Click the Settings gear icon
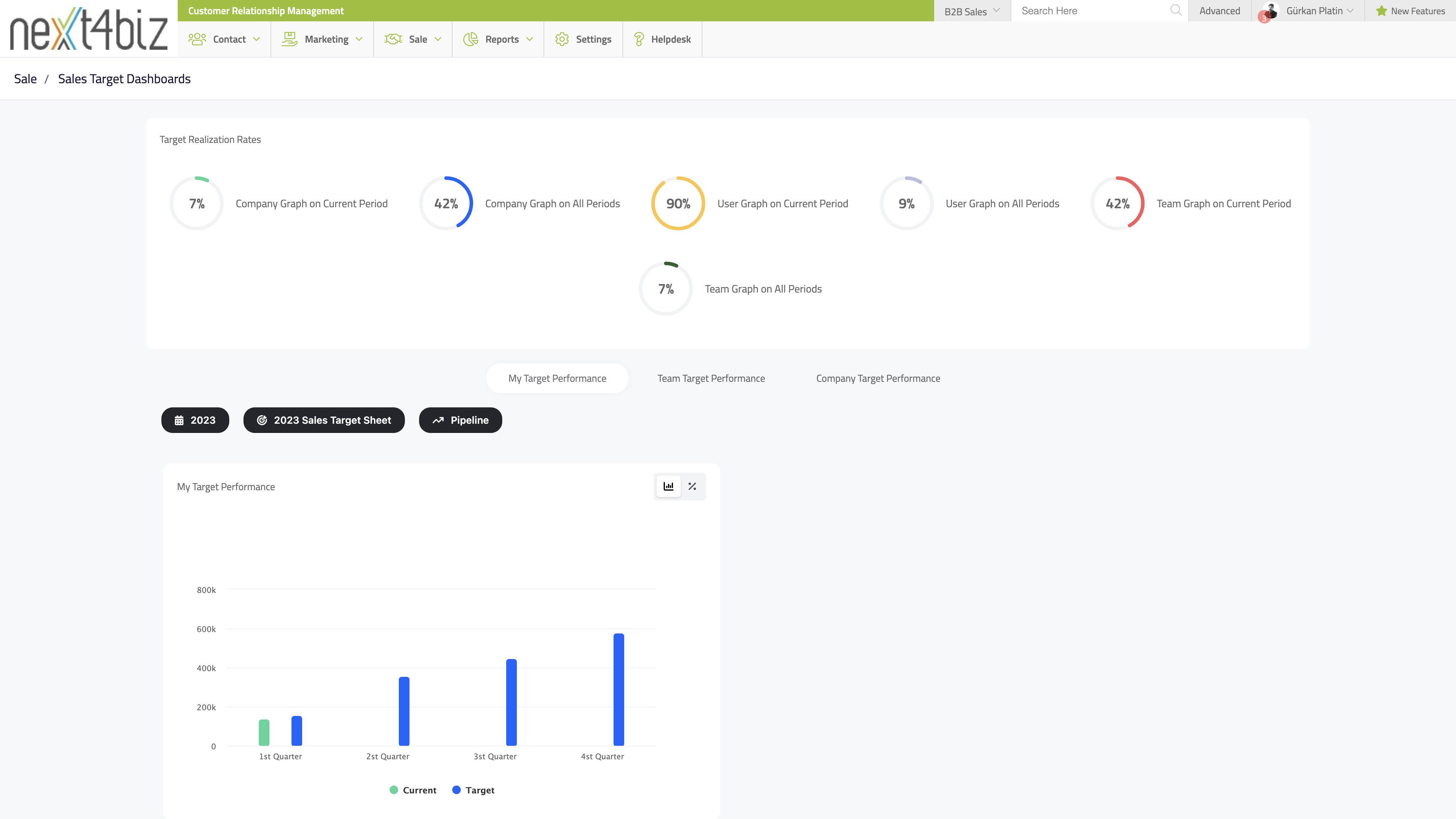1456x819 pixels. 562,38
